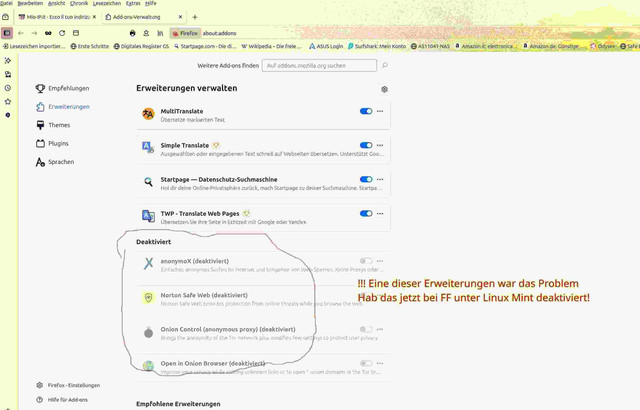Open MultiTranslate more options menu

(380, 111)
